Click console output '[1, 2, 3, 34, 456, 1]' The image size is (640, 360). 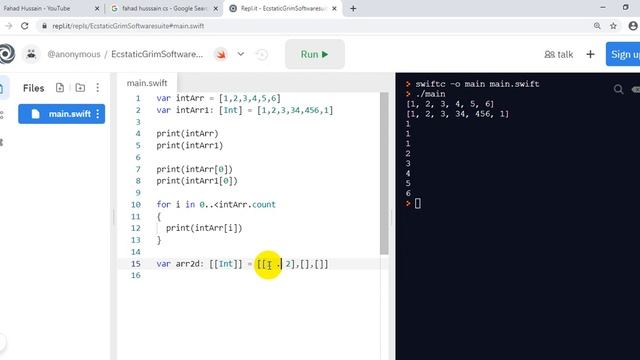point(458,114)
